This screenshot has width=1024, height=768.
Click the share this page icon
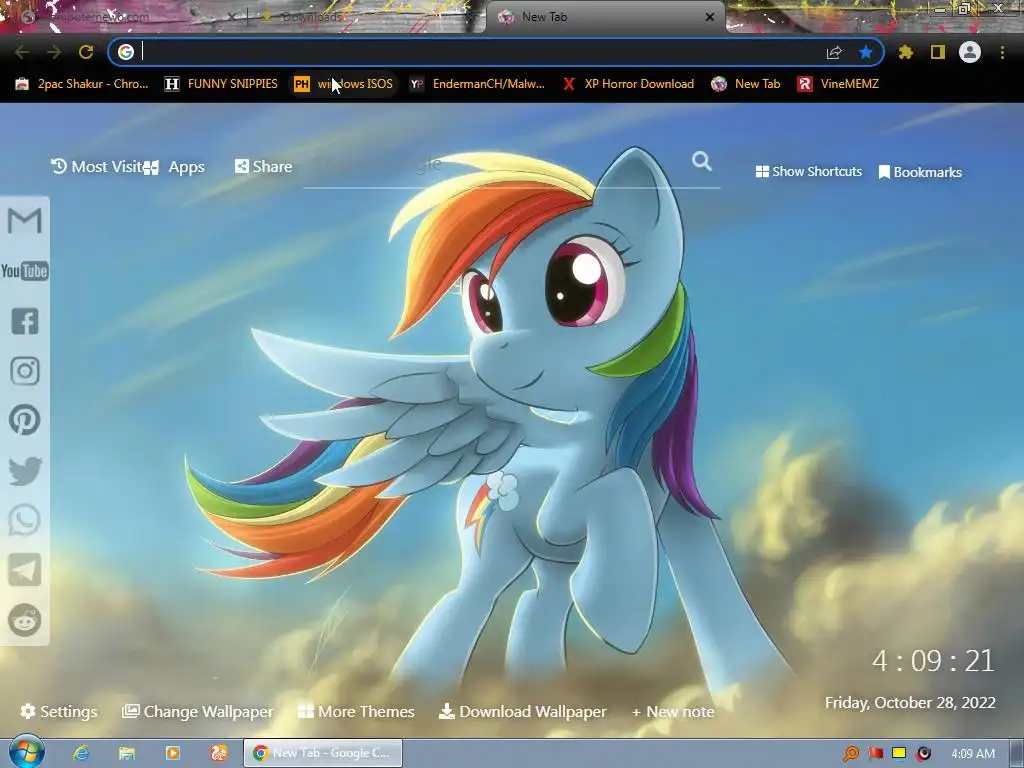point(834,52)
